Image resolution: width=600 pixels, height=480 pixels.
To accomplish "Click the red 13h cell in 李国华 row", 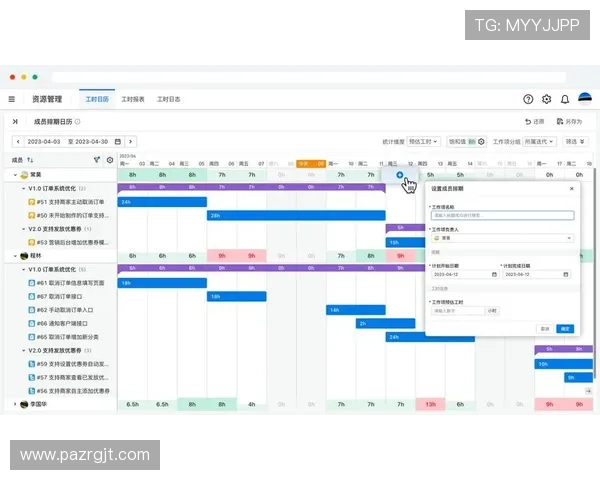I will point(430,404).
